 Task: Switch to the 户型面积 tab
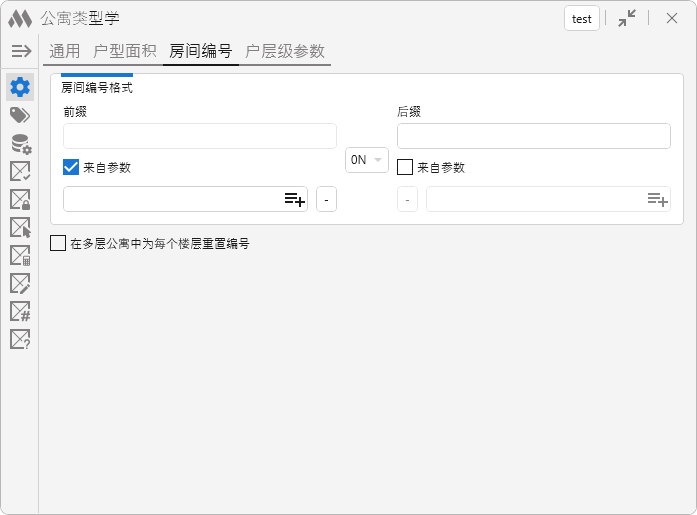(125, 51)
